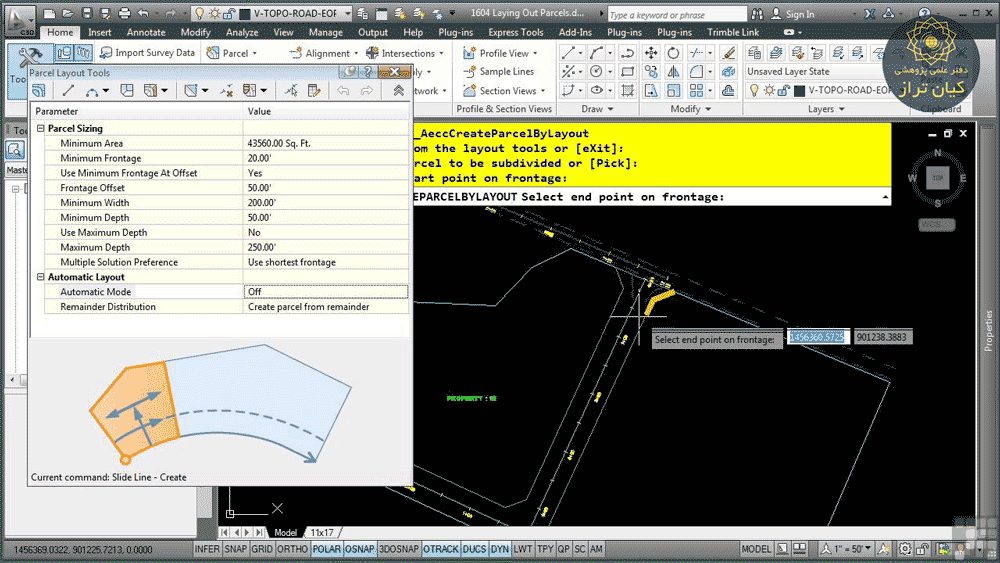Screen dimensions: 1000x563
Task: Expand the Modify panel flyout
Action: 690,109
